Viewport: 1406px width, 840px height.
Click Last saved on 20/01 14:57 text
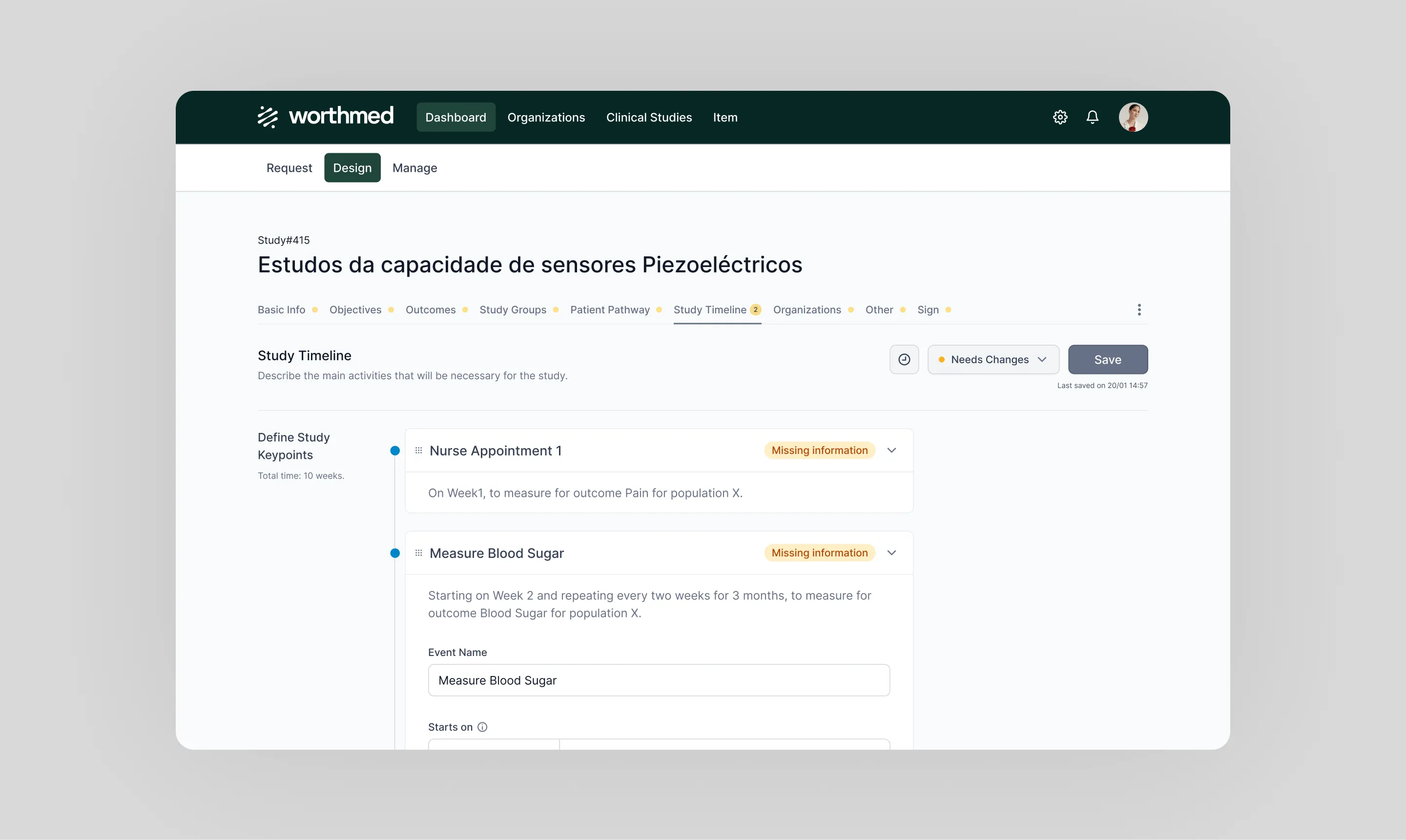pos(1102,386)
